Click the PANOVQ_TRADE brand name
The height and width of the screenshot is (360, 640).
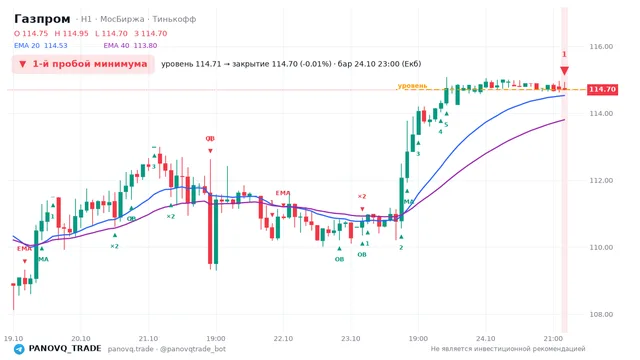(65, 349)
